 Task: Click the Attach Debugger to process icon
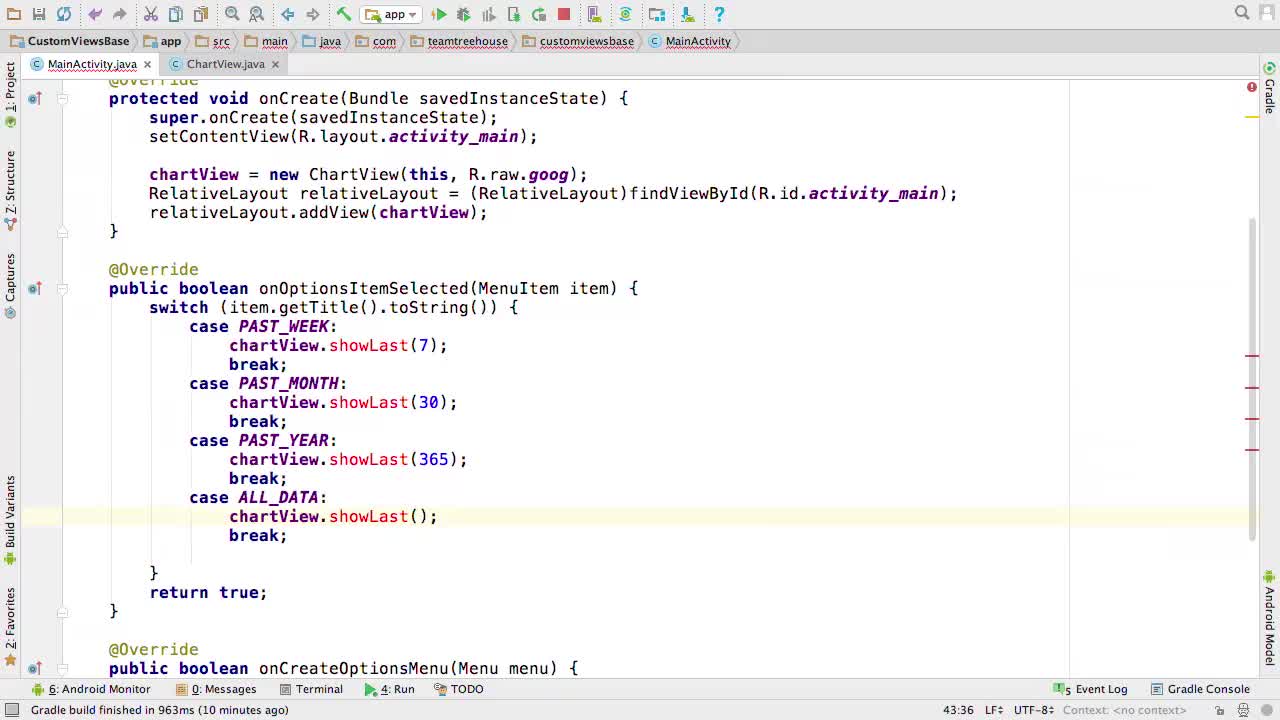click(514, 14)
